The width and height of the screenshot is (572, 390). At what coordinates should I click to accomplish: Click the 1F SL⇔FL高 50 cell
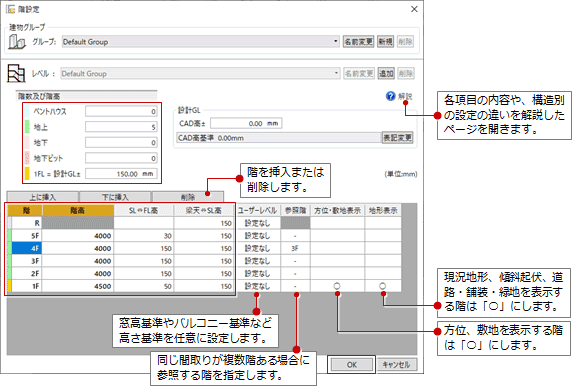pos(144,286)
